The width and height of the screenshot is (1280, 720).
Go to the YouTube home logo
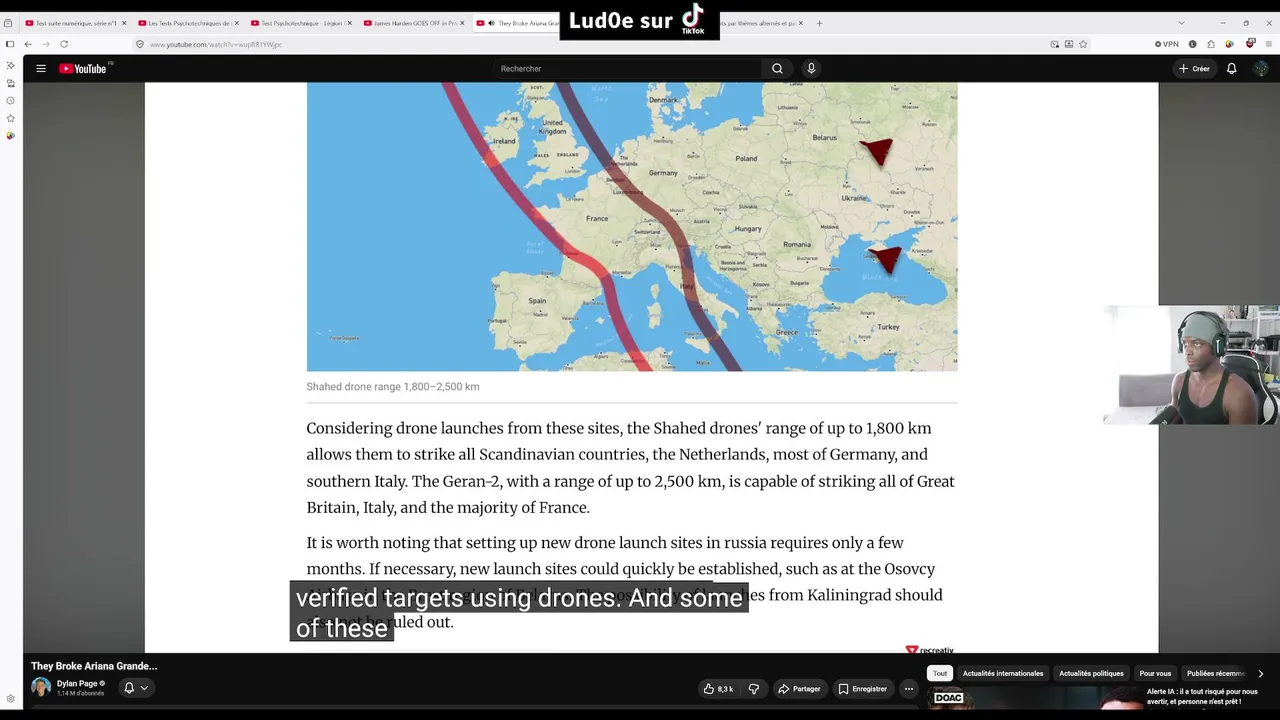tap(83, 68)
